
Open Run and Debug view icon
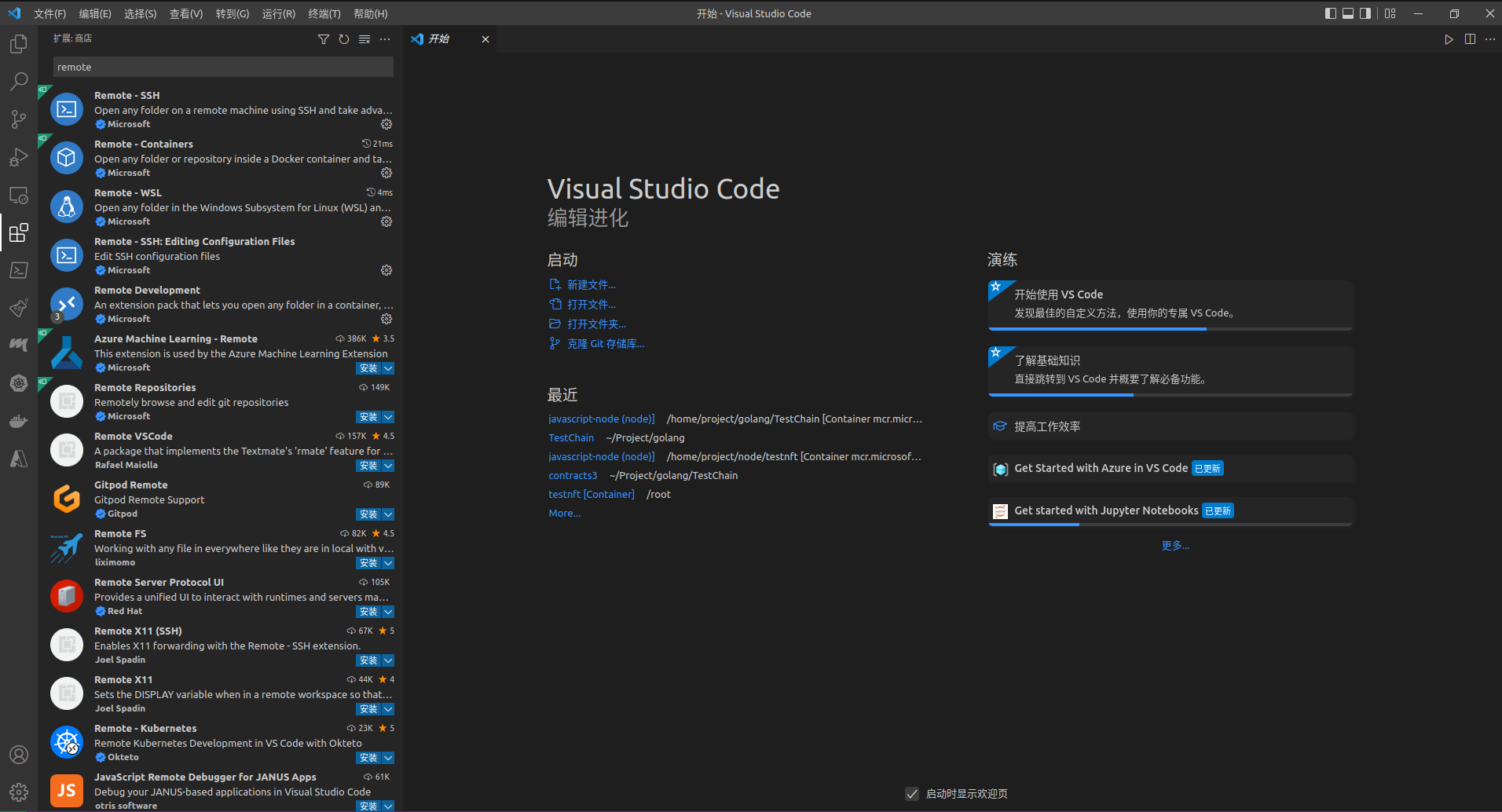(19, 157)
